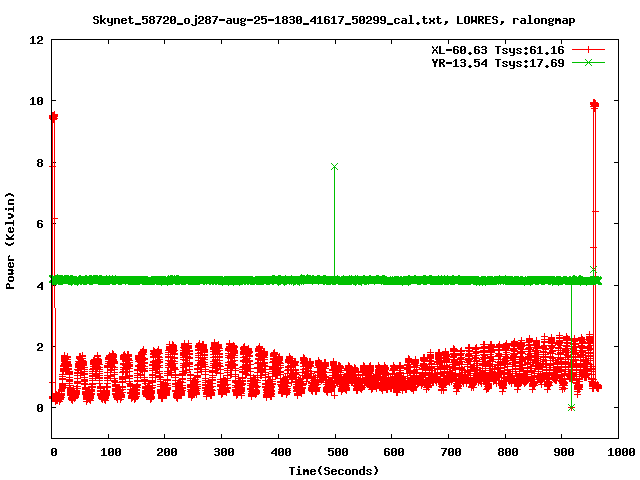Click the x-axis tick label 900
640x480 pixels.
click(564, 452)
